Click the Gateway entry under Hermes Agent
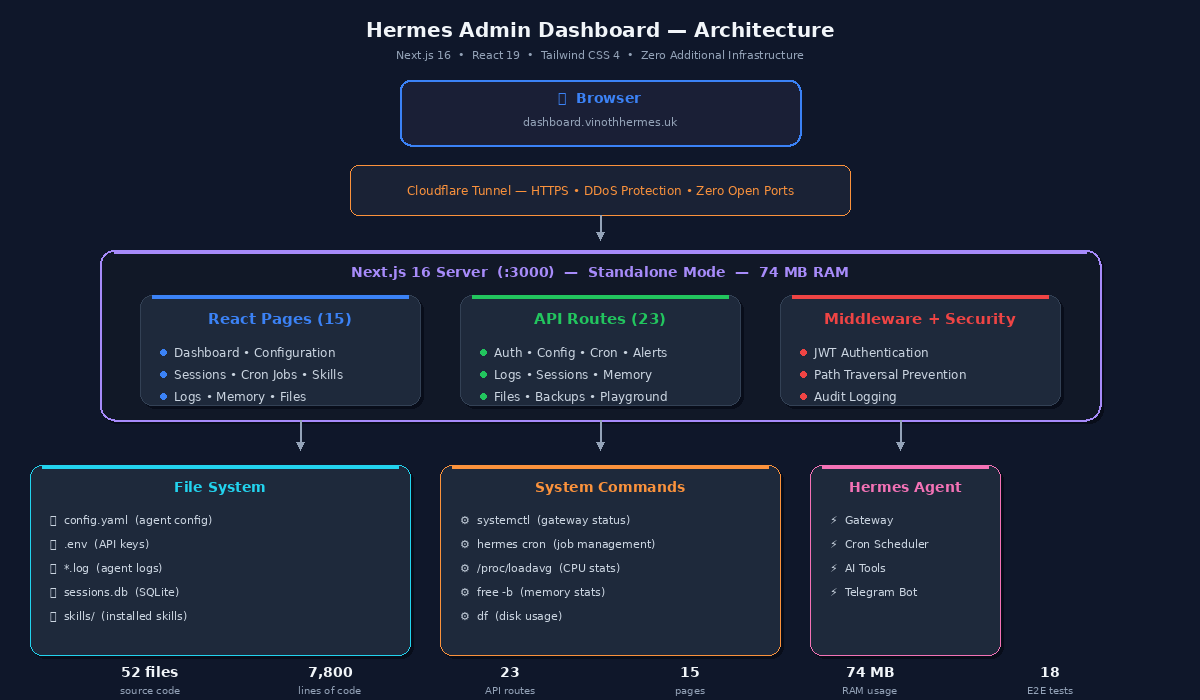Image resolution: width=1200 pixels, height=700 pixels. coord(869,520)
